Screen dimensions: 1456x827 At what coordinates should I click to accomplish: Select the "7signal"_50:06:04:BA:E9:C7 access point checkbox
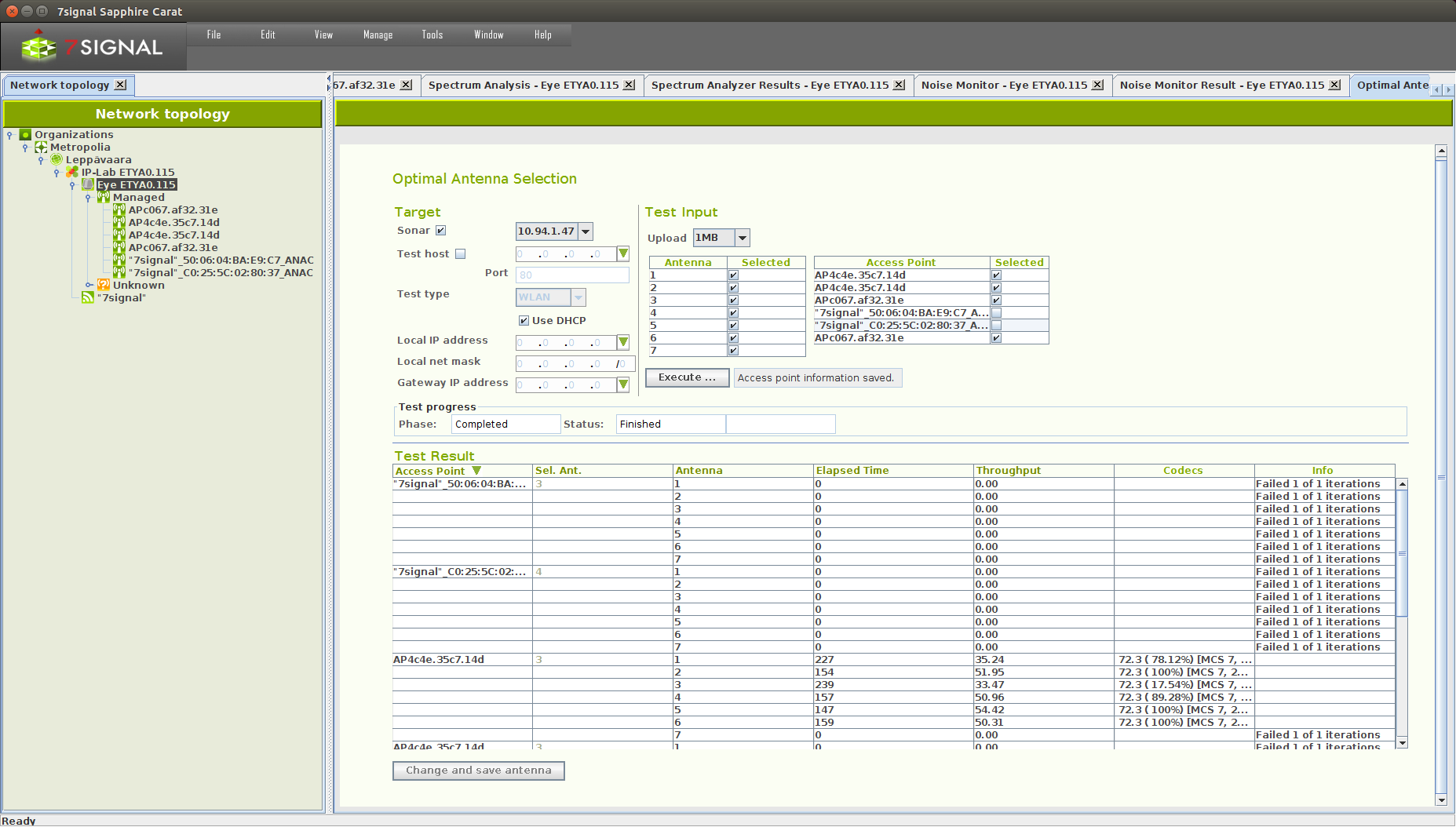point(996,313)
